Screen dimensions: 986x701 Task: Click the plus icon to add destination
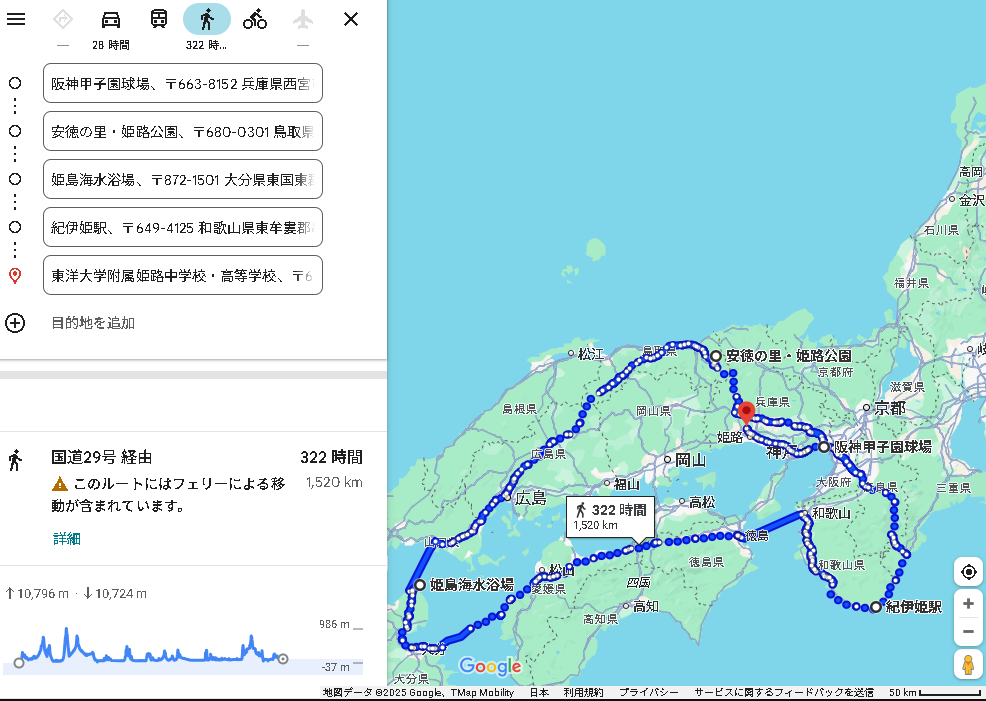15,323
